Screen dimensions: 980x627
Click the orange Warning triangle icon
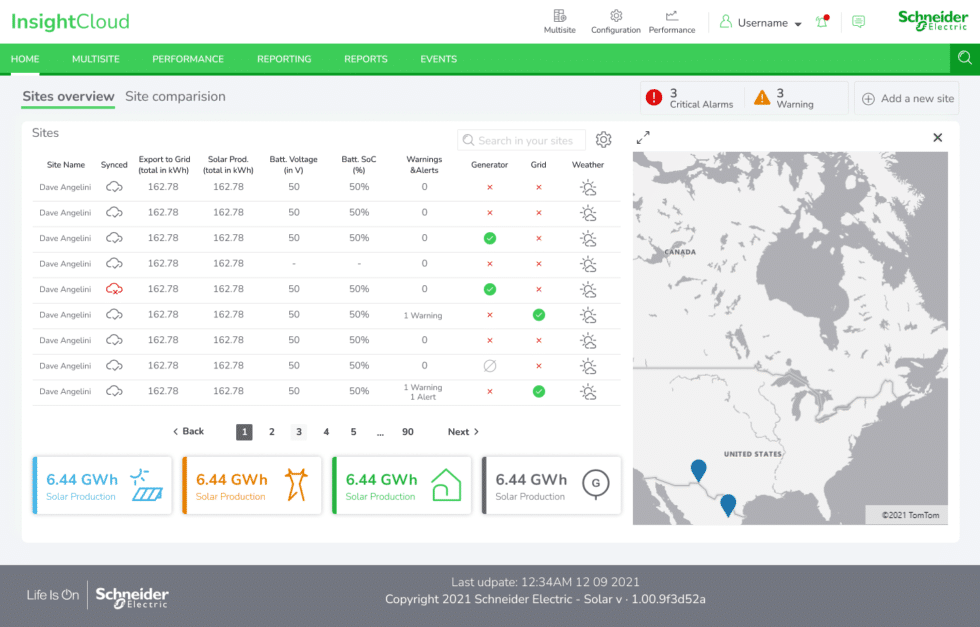tap(762, 98)
